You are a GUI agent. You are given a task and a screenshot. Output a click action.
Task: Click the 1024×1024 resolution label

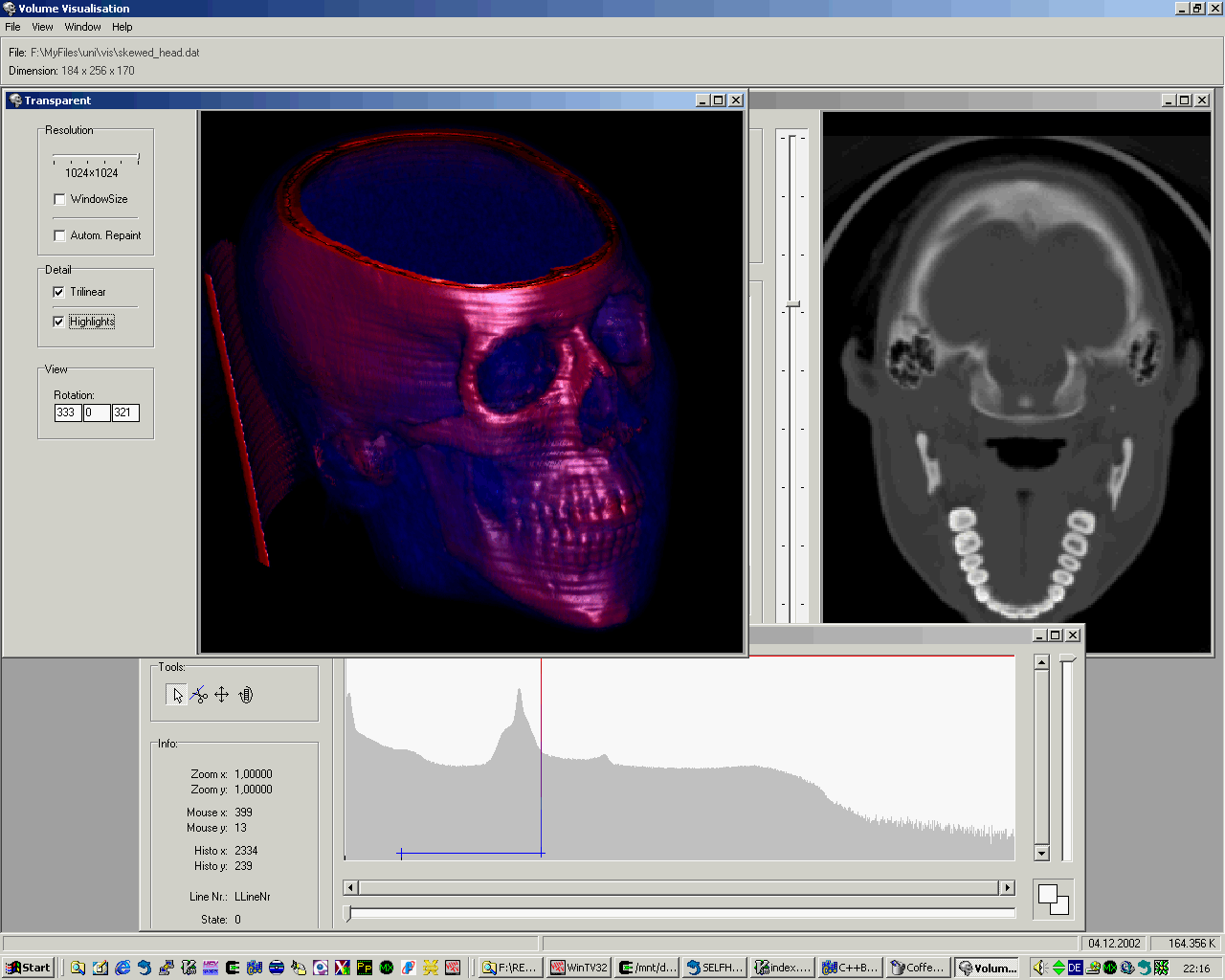92,173
